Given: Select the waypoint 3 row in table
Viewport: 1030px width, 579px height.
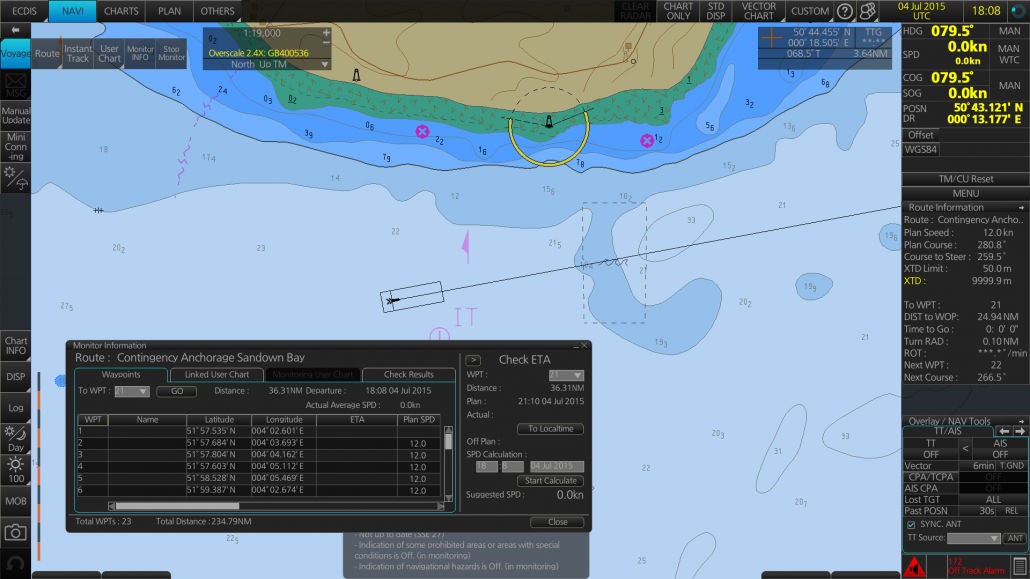Looking at the screenshot, I should [261, 455].
